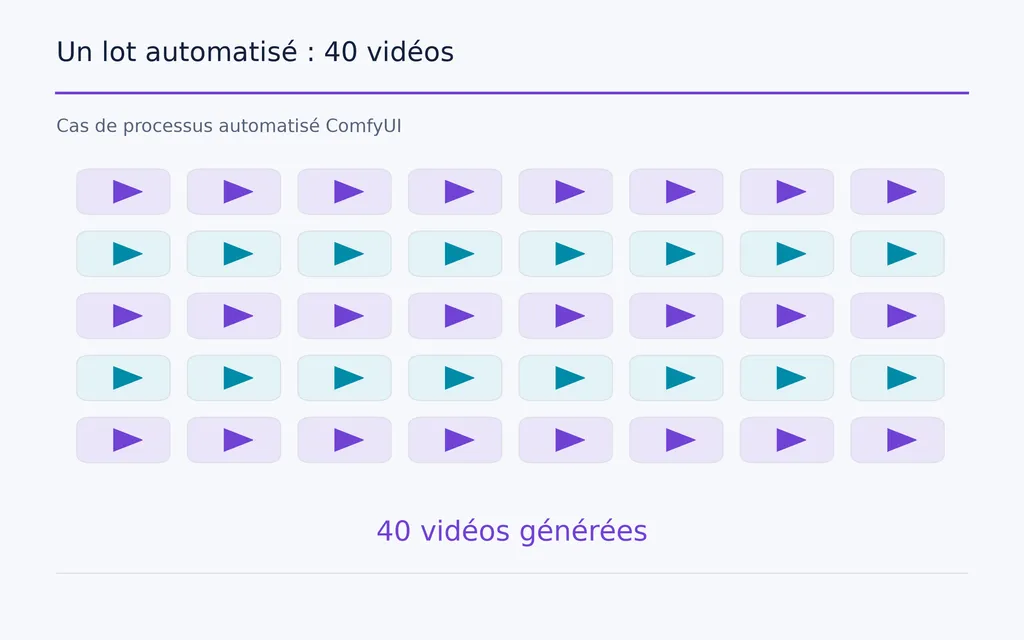Play the first purple video in bottom row
Image resolution: width=1024 pixels, height=640 pixels.
click(x=123, y=440)
